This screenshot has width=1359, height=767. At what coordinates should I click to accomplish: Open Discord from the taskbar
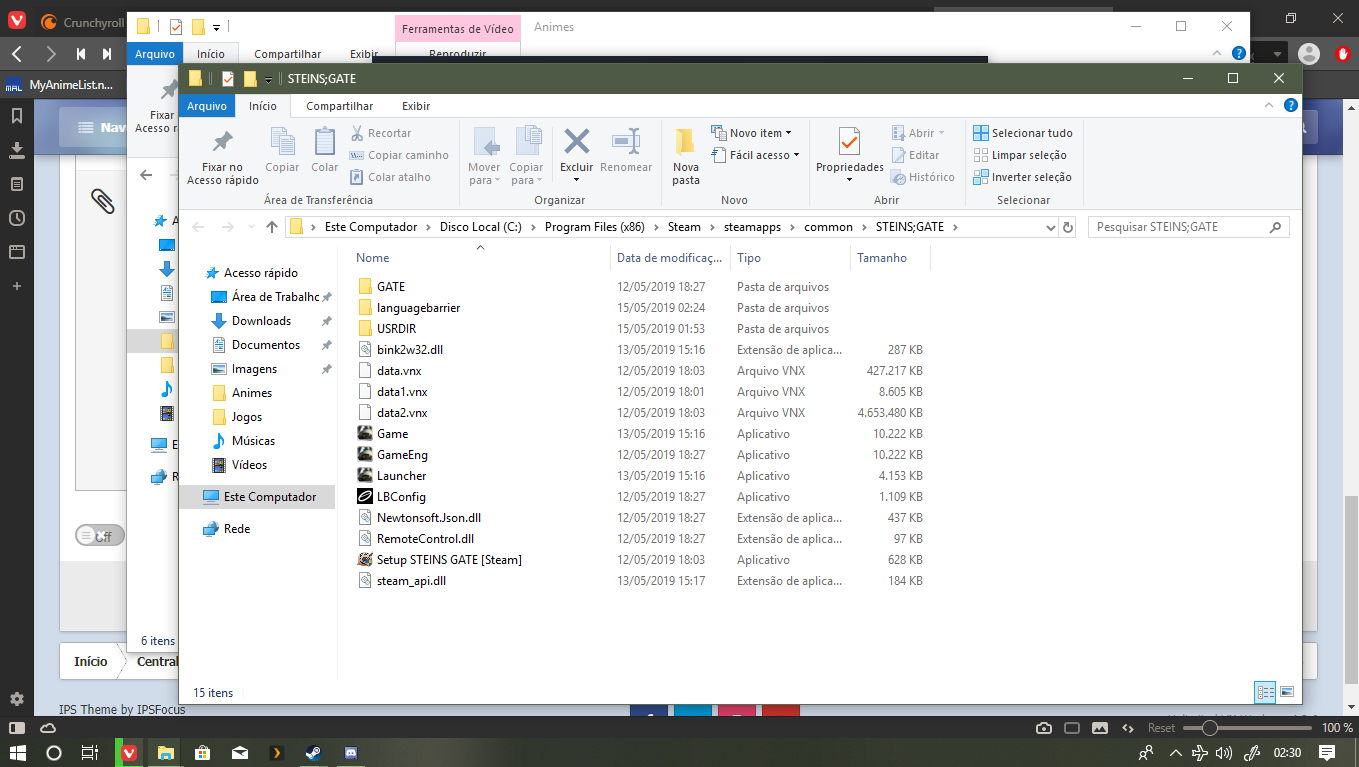click(350, 753)
